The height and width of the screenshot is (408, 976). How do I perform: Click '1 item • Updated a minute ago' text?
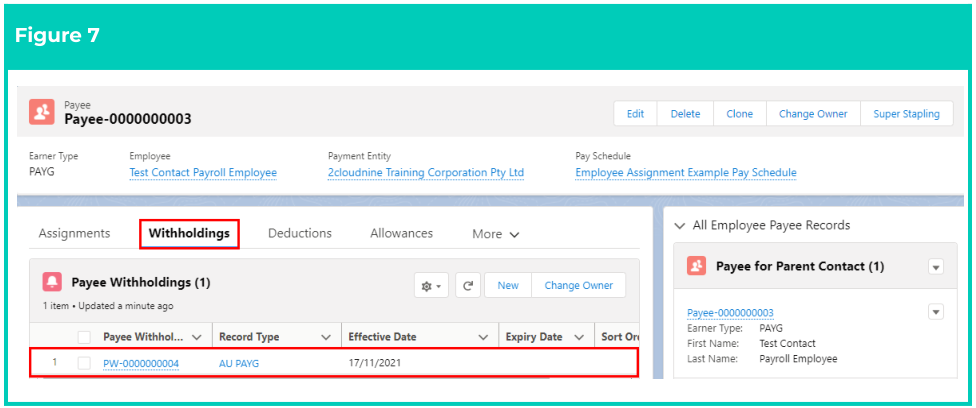(108, 306)
